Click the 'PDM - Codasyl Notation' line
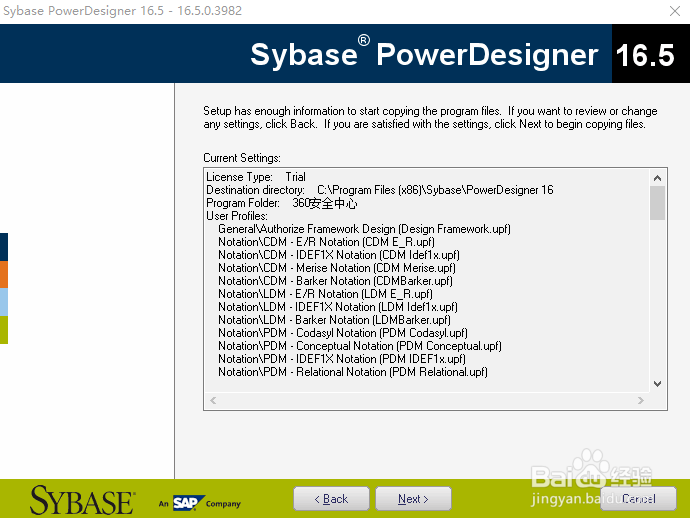Screen dimensions: 690x518 [x=343, y=333]
